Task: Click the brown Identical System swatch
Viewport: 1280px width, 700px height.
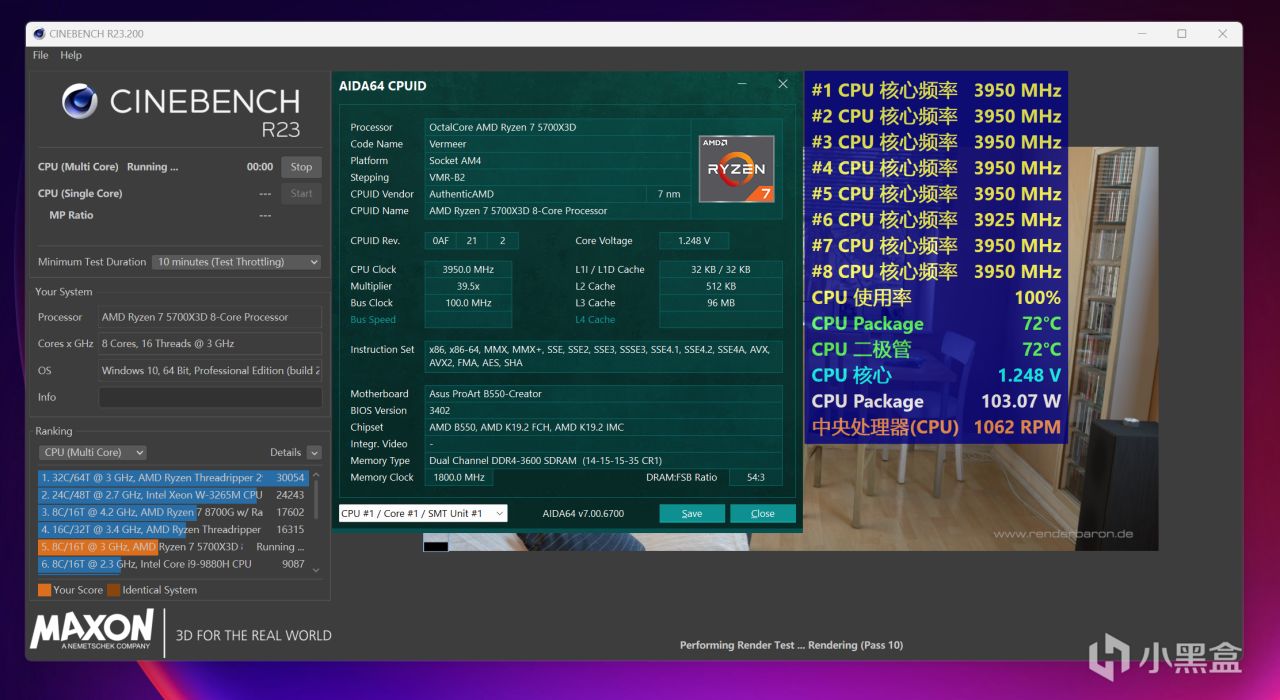Action: [x=113, y=590]
